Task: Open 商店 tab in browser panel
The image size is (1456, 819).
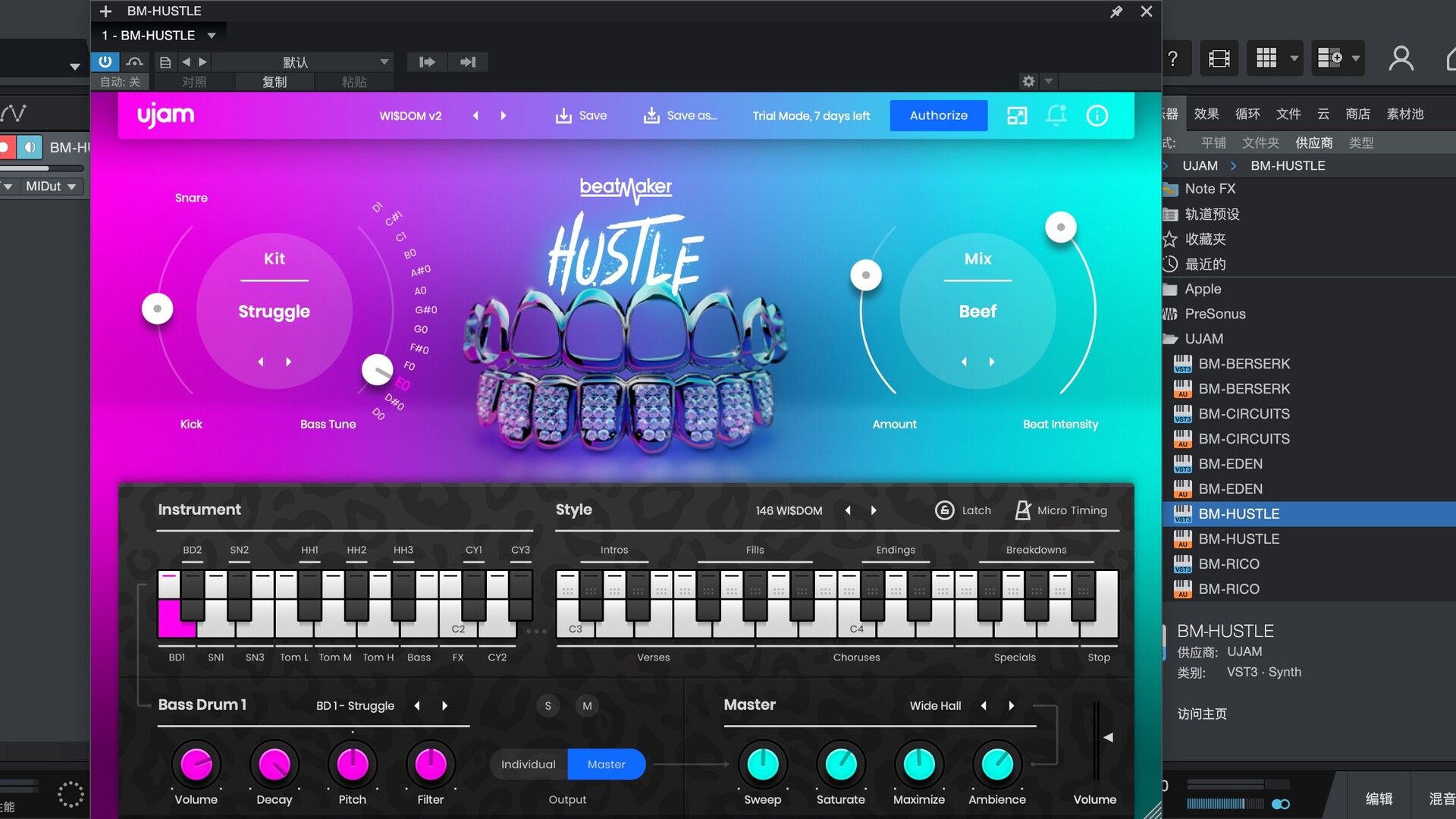Action: [x=1357, y=114]
